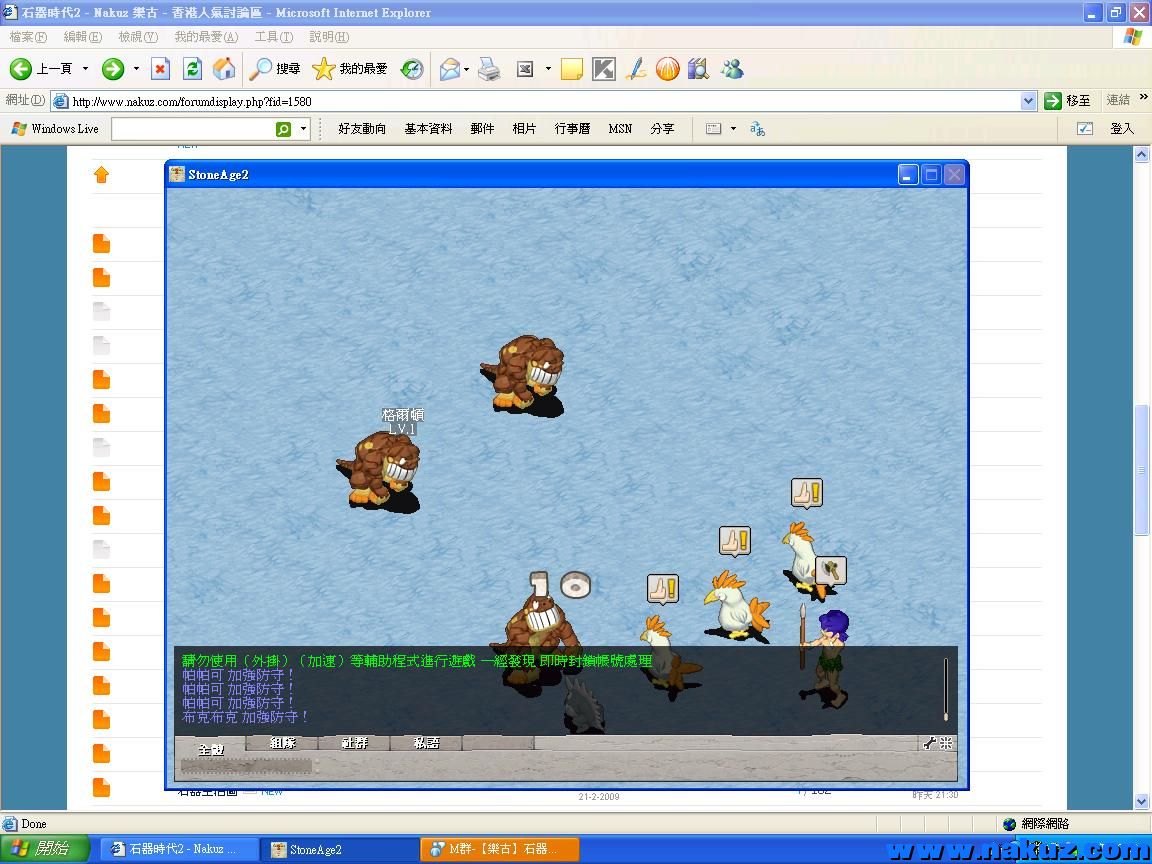Open MSN in Windows Live toolbar
The image size is (1152, 864).
click(x=620, y=129)
